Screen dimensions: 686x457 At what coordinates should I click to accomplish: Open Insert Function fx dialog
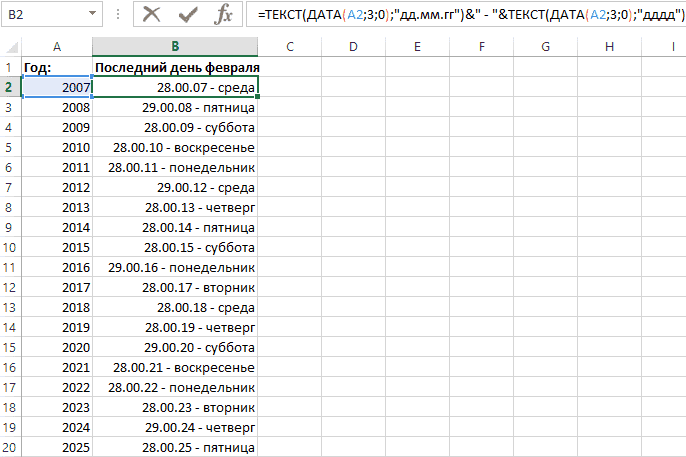(x=223, y=14)
